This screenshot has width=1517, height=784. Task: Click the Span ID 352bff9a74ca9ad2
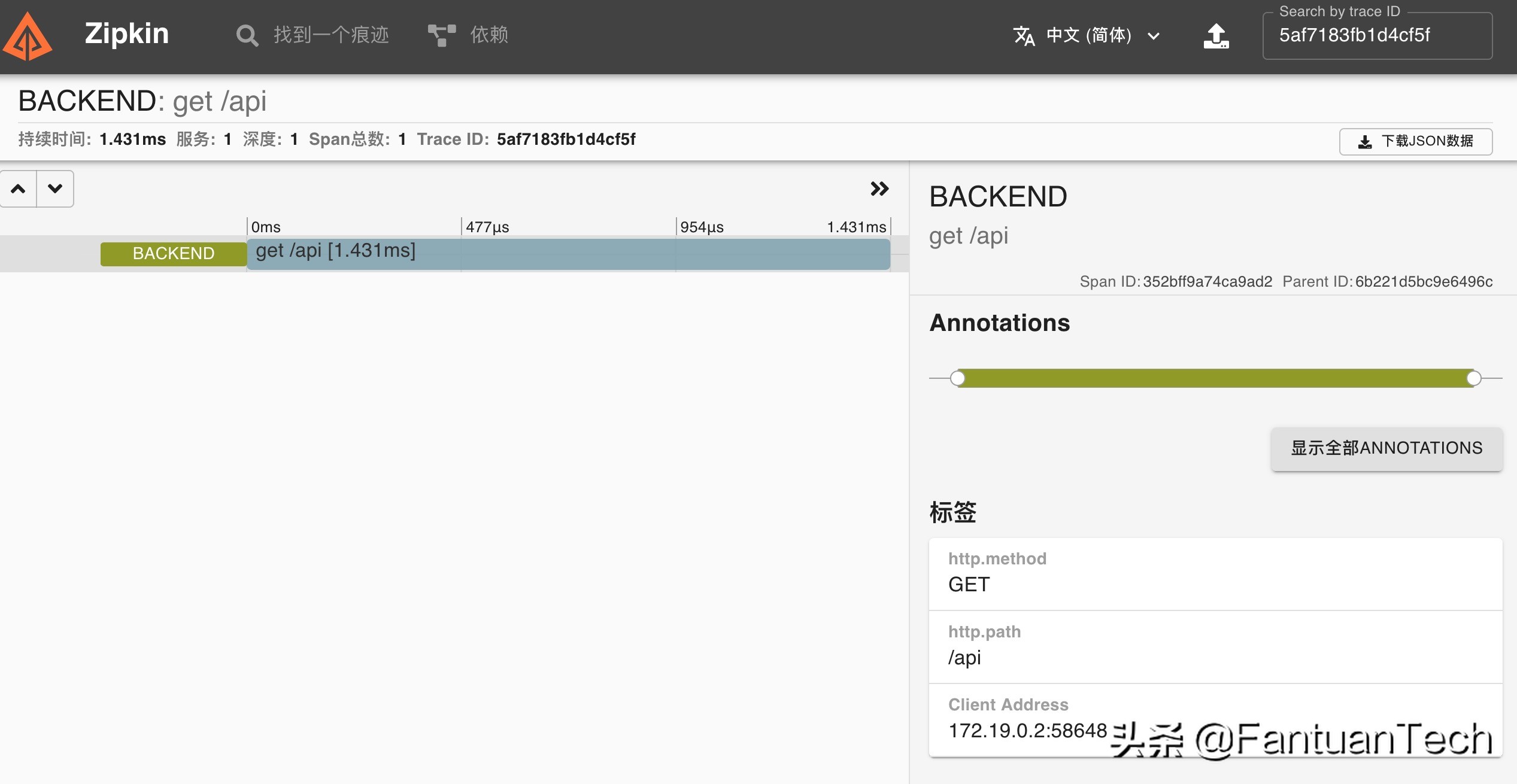[1207, 281]
